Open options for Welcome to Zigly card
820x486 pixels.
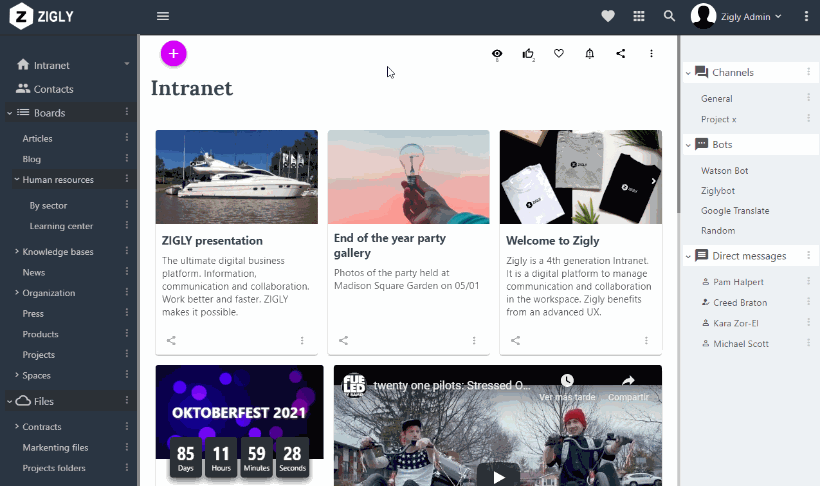[x=646, y=341]
